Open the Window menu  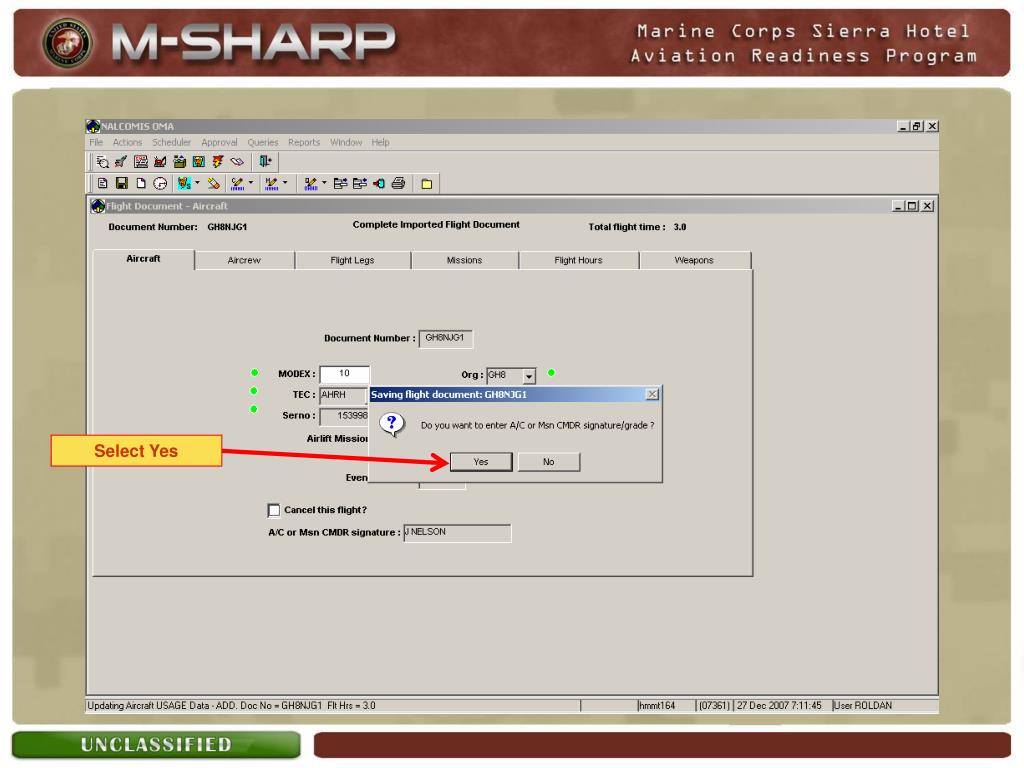pos(346,142)
